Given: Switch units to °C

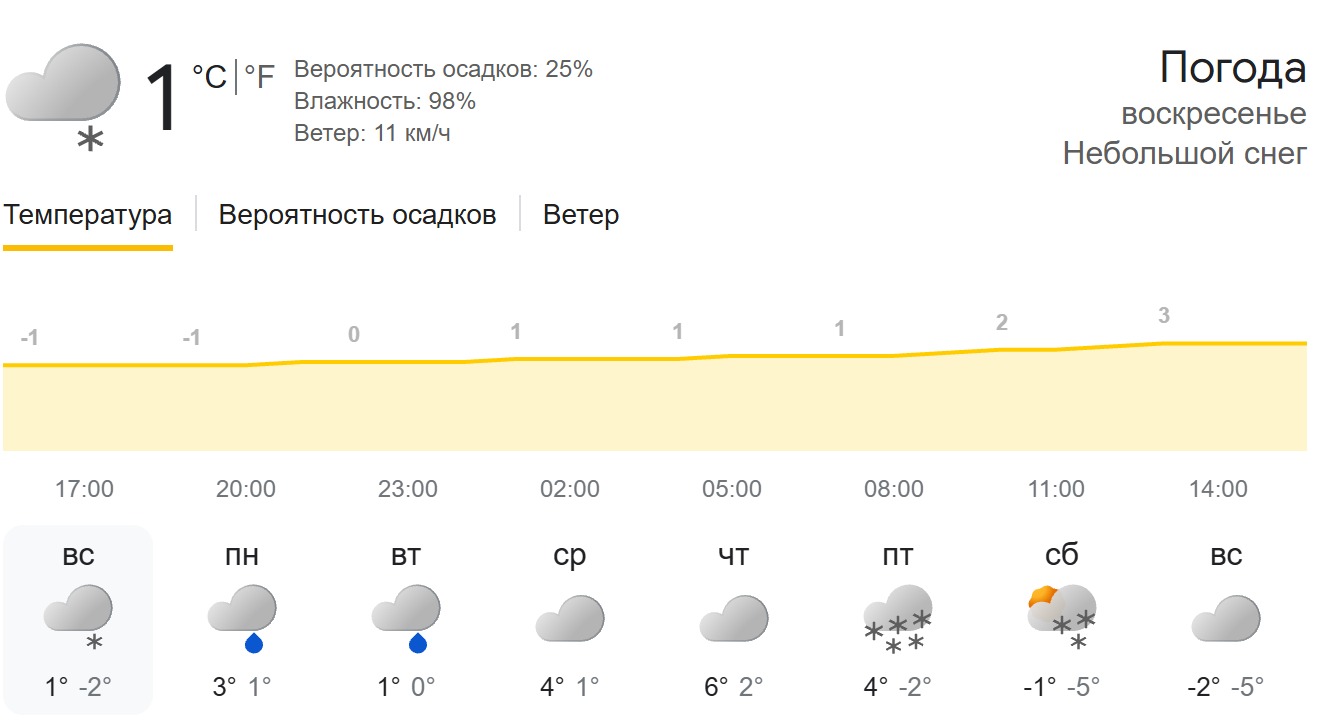Looking at the screenshot, I should point(210,77).
